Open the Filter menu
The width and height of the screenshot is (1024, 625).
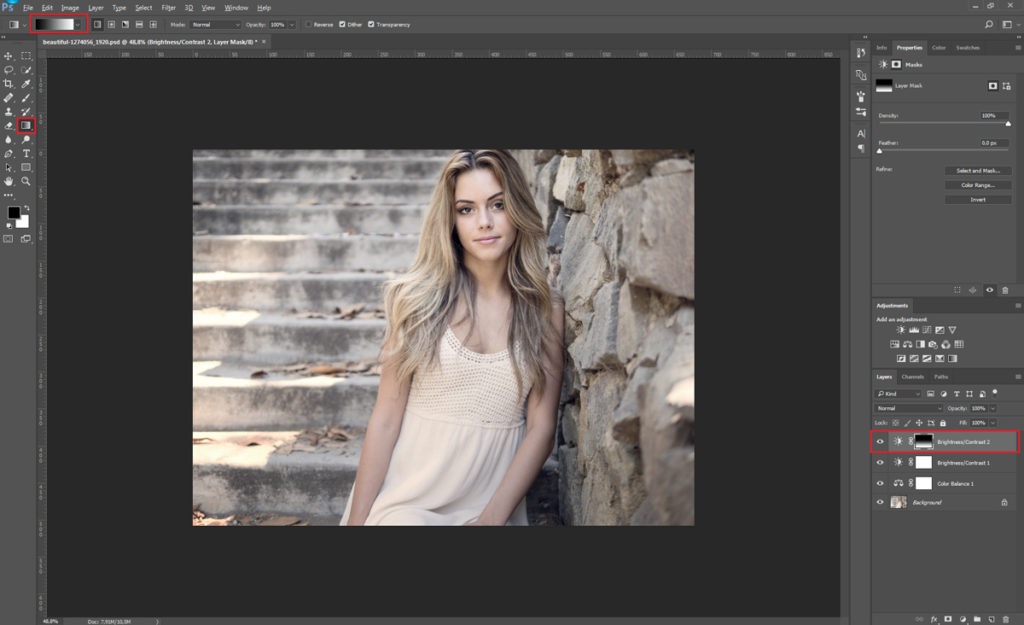coord(168,7)
